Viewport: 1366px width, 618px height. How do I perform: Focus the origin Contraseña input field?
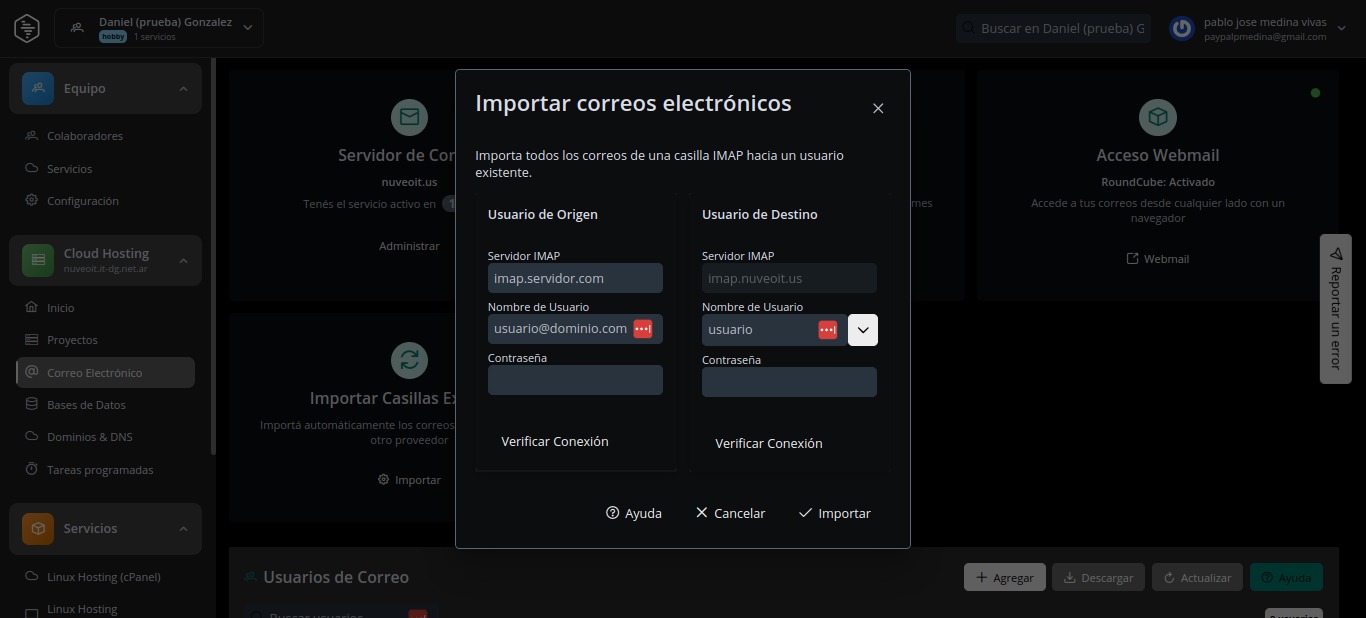[x=575, y=380]
